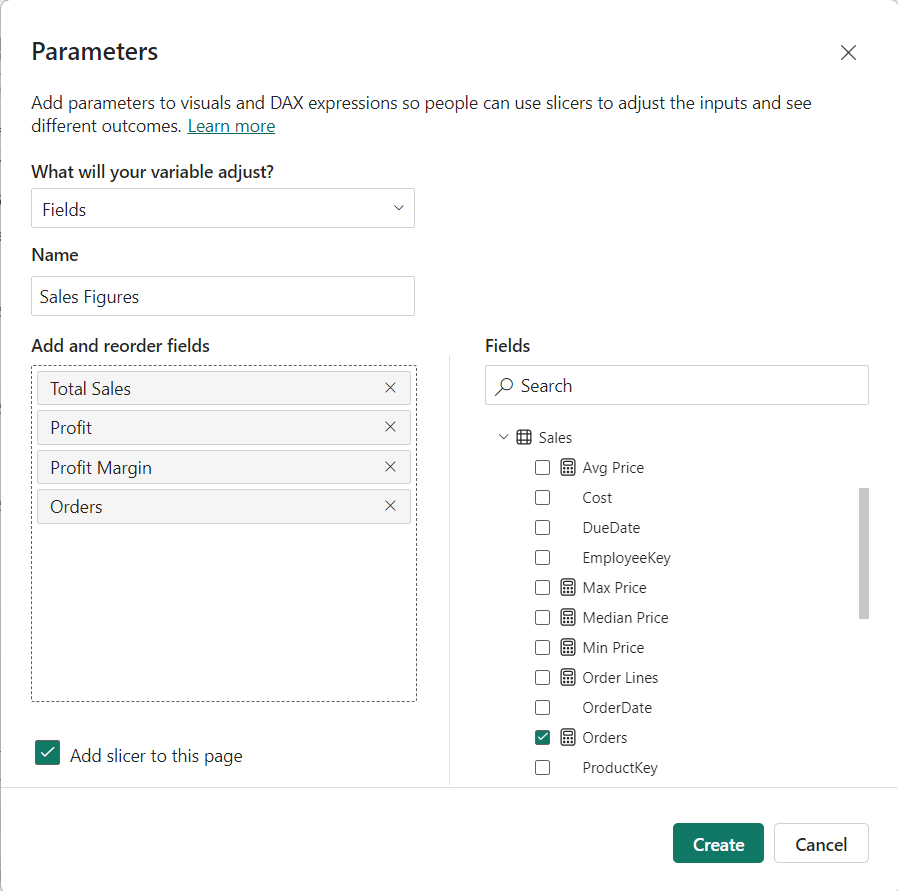Click the Create button

tap(718, 843)
